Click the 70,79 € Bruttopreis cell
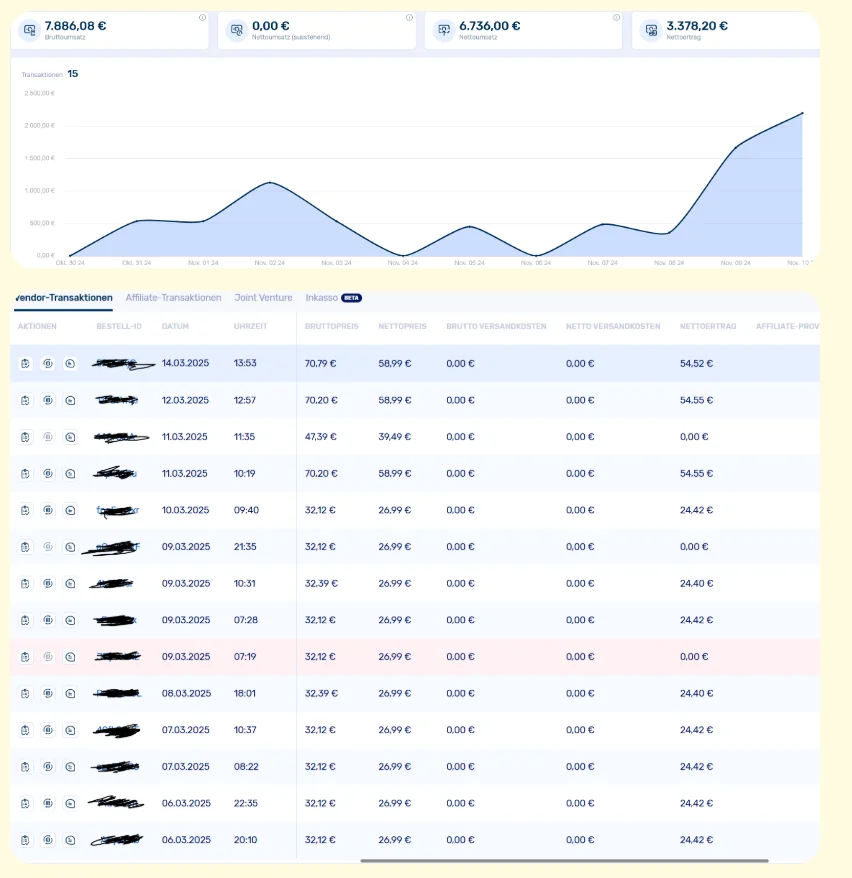 point(320,363)
